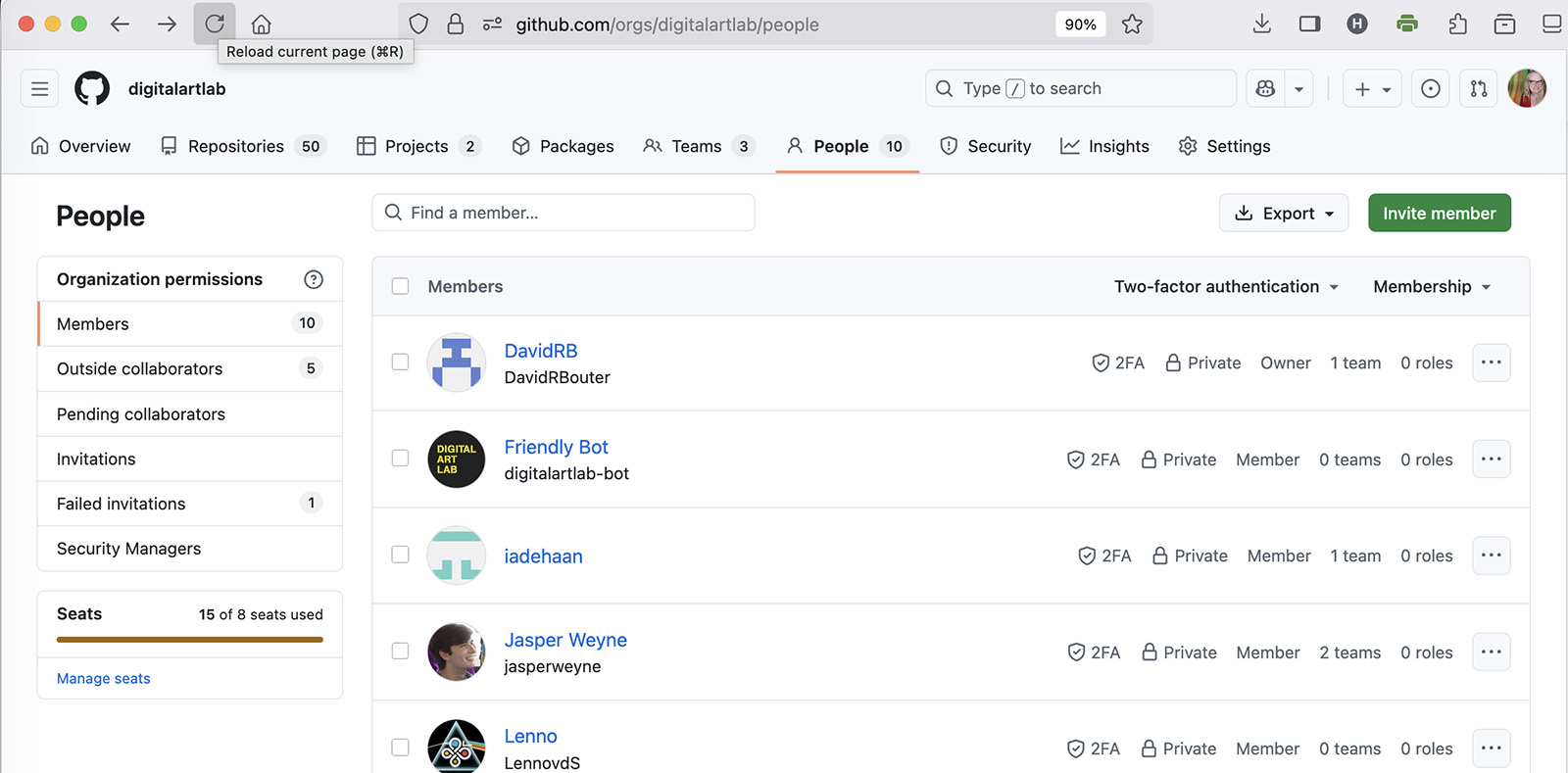
Task: Reload the current page
Action: [x=214, y=24]
